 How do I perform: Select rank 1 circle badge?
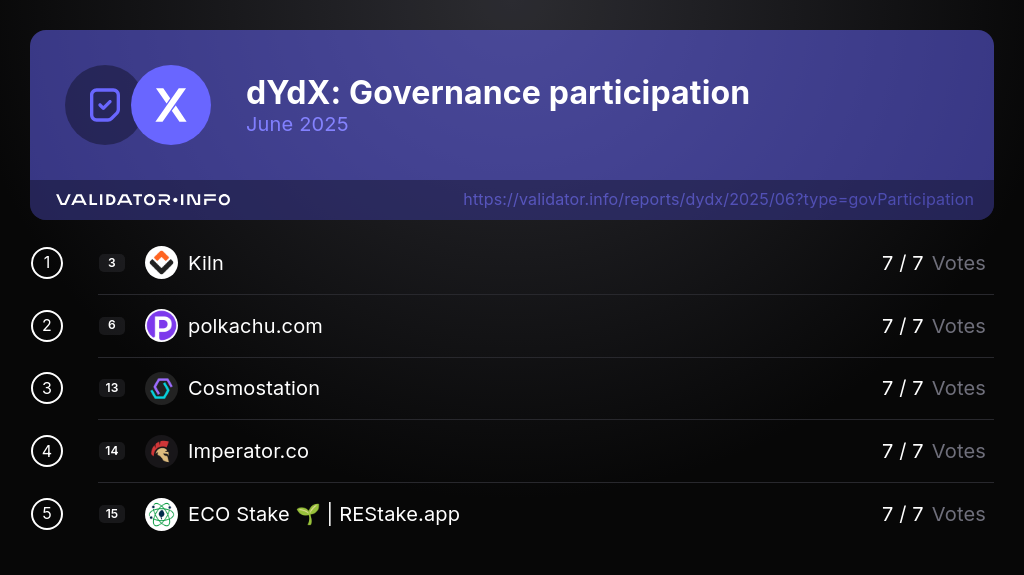pos(47,263)
